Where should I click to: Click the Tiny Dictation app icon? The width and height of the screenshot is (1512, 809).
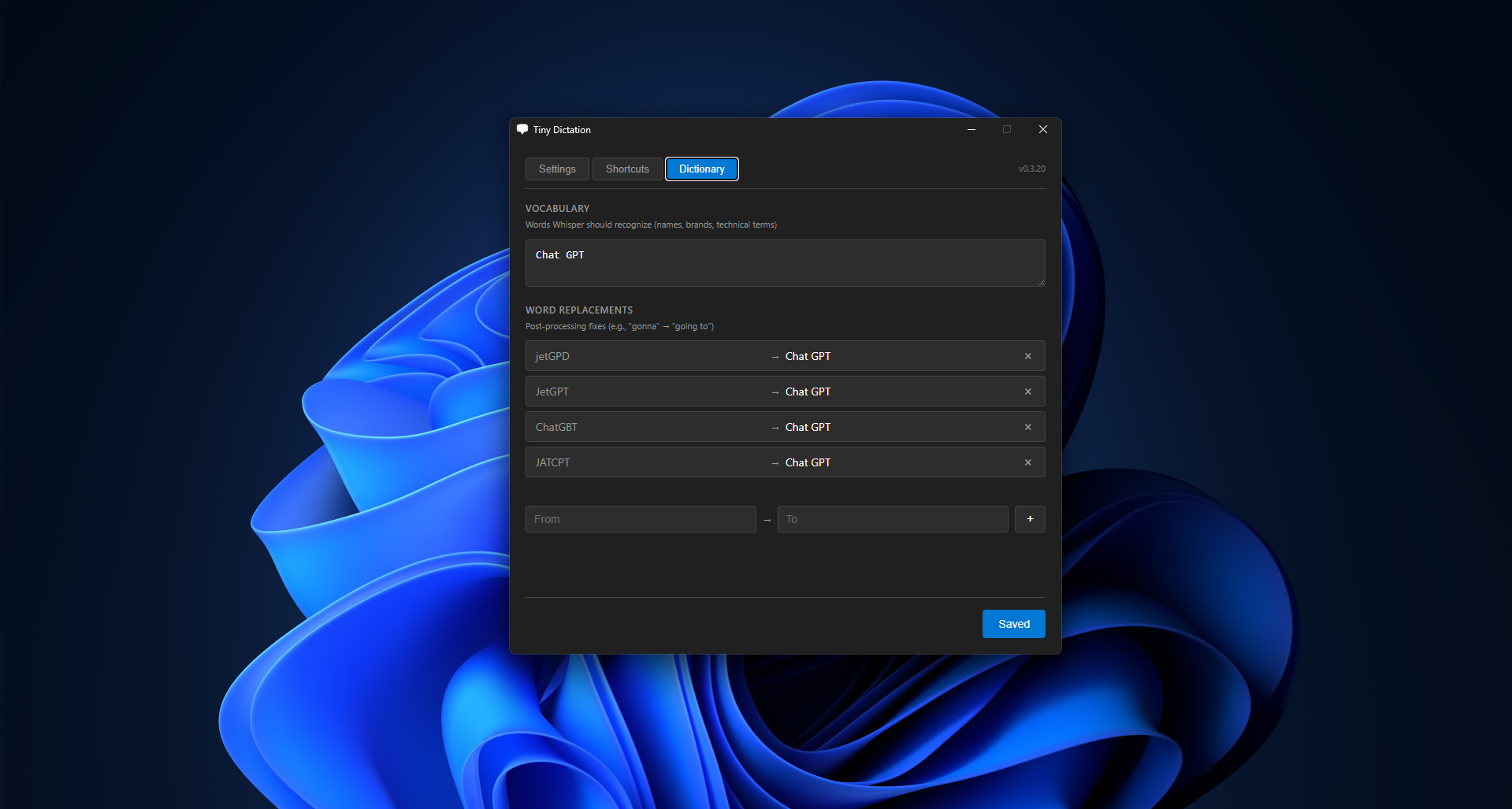click(x=522, y=129)
